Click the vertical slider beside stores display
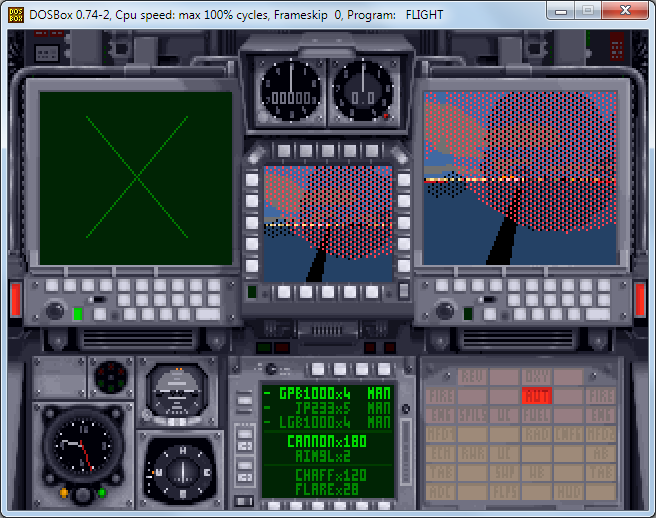 click(x=405, y=452)
